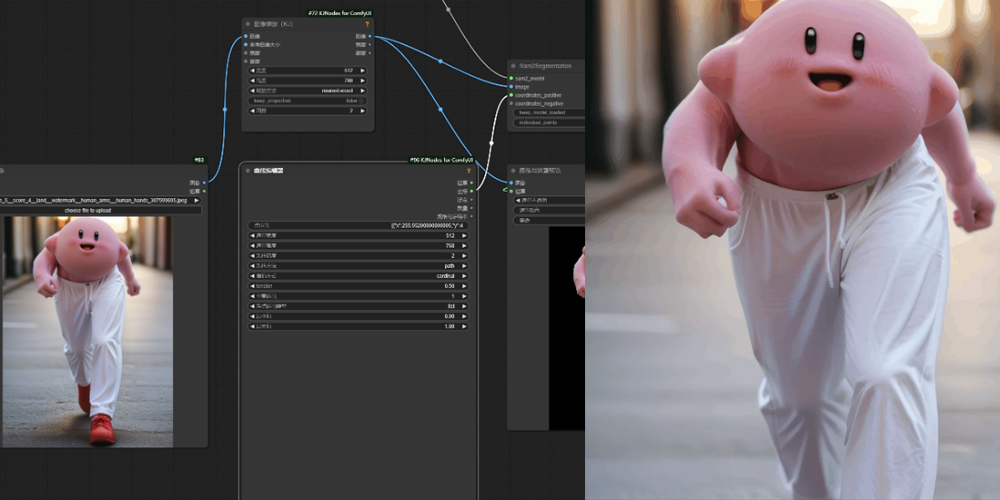
Task: Open the cardinal interpolation dropdown
Action: [358, 276]
